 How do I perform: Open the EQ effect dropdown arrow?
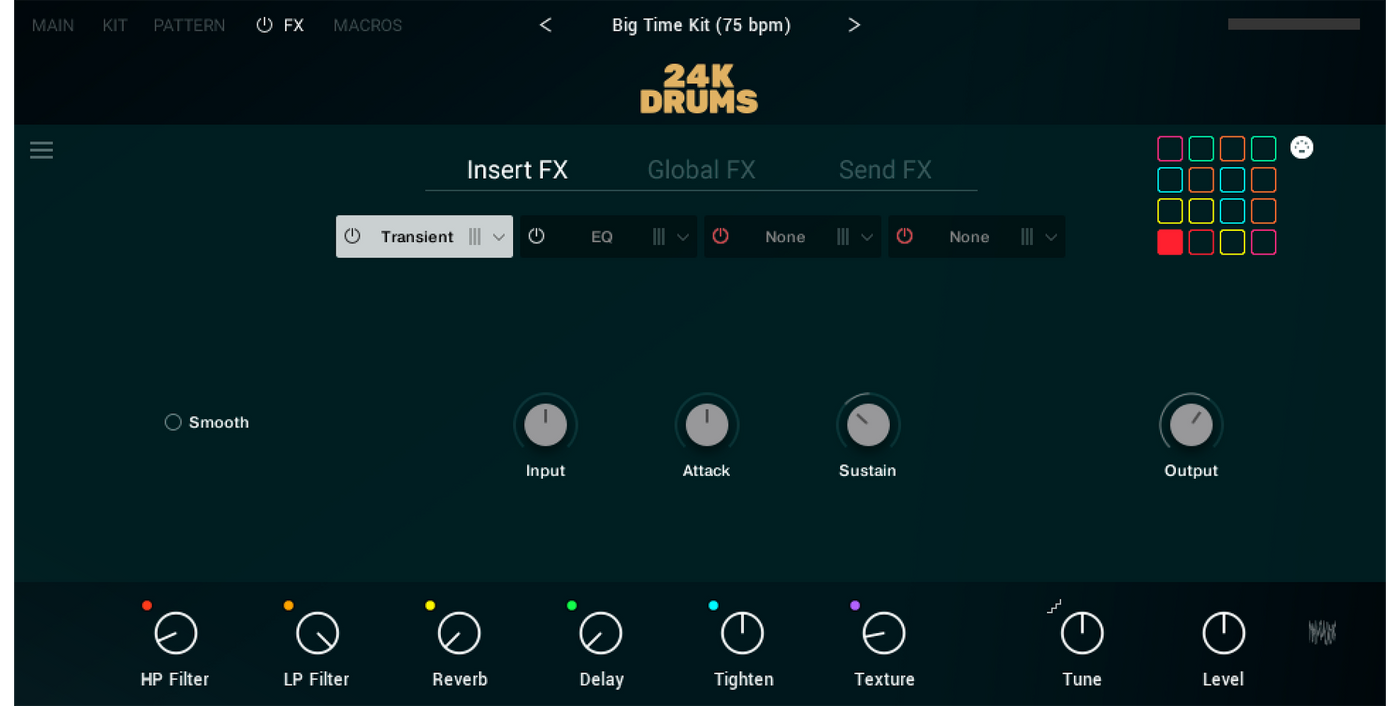coord(683,237)
